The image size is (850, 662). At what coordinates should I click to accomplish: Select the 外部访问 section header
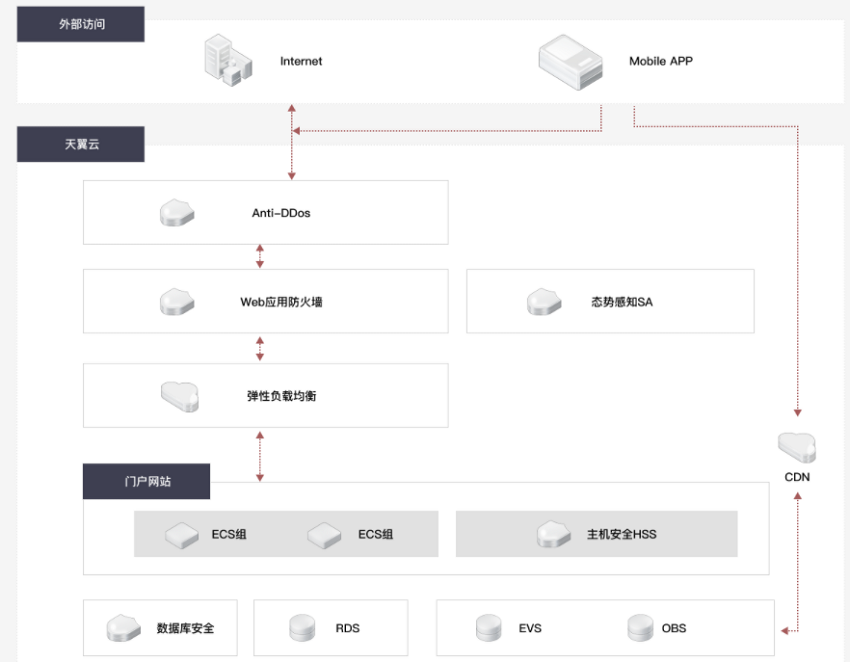pos(81,24)
